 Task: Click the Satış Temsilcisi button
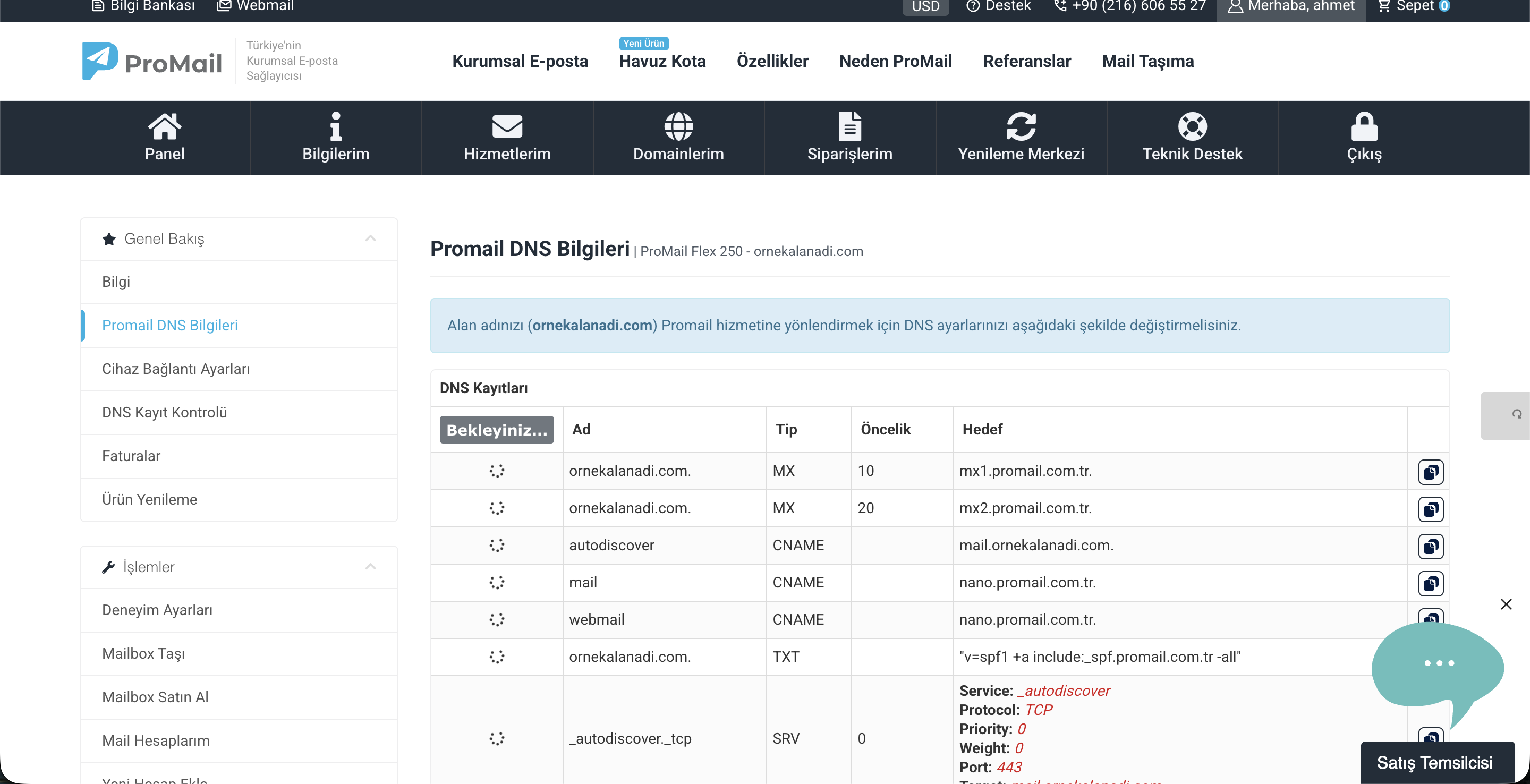[x=1438, y=763]
